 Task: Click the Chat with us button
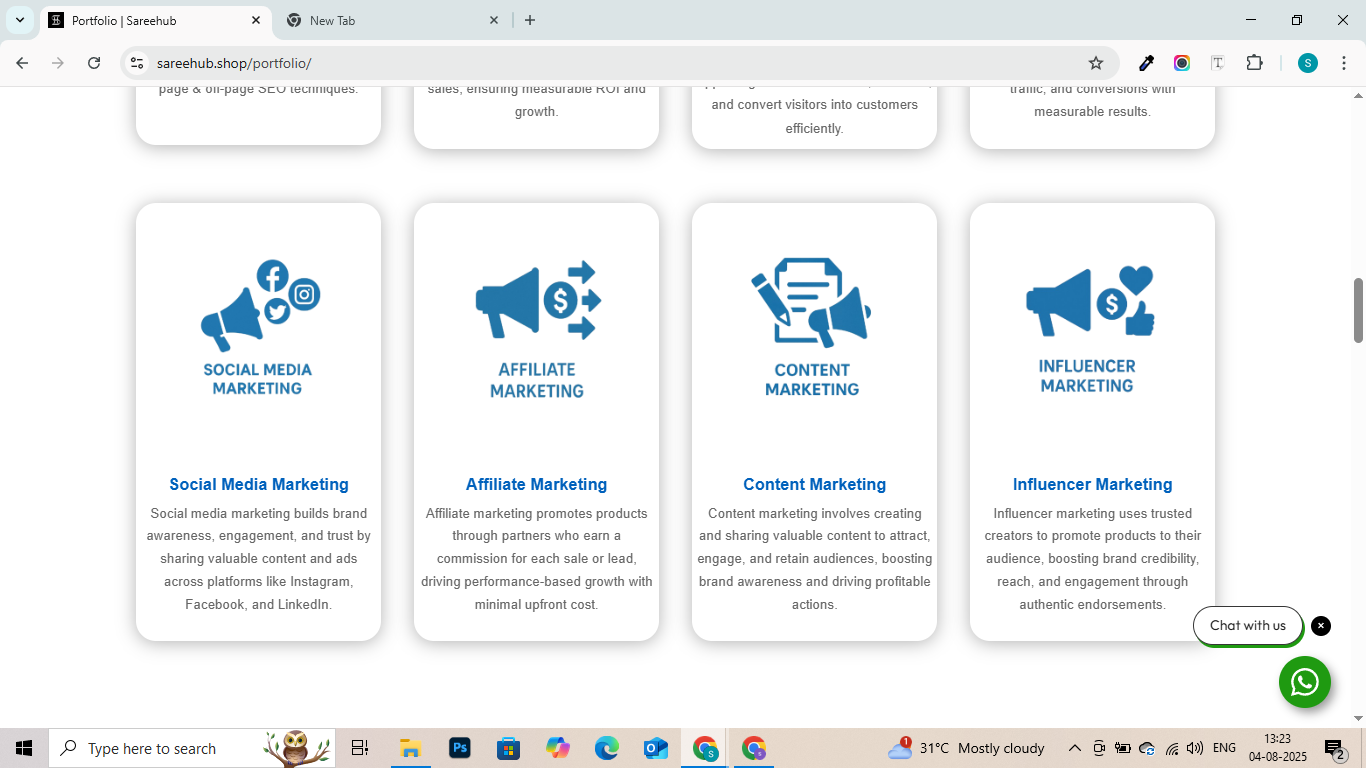1247,626
